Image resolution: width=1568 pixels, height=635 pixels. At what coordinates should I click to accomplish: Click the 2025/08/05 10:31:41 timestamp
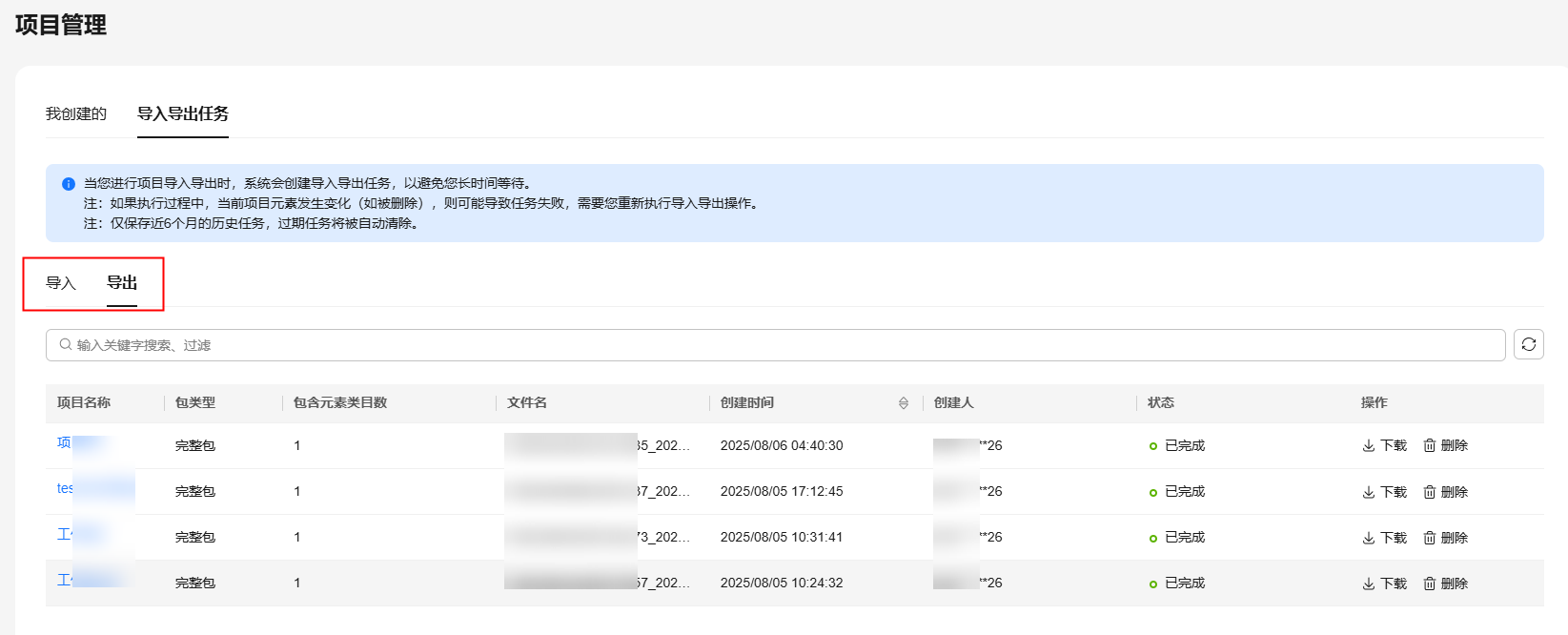782,537
